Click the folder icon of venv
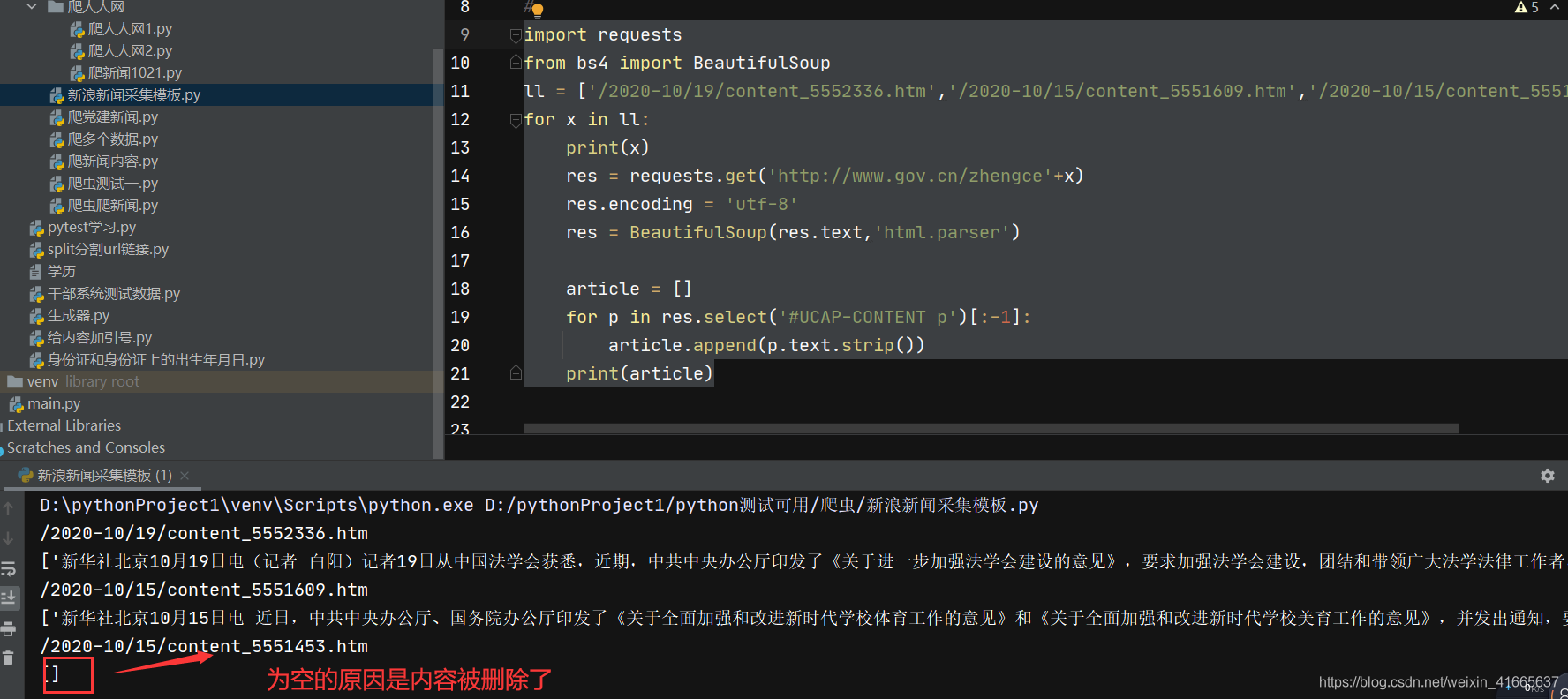 click(x=15, y=382)
